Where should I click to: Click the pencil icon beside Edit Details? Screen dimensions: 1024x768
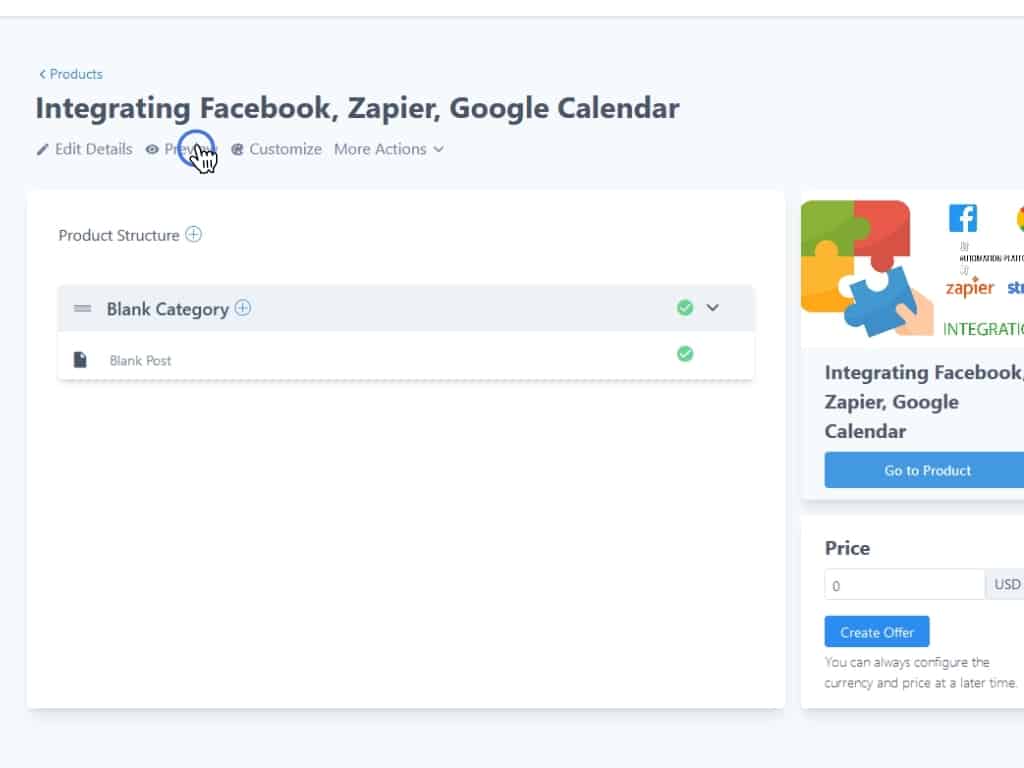[42, 150]
